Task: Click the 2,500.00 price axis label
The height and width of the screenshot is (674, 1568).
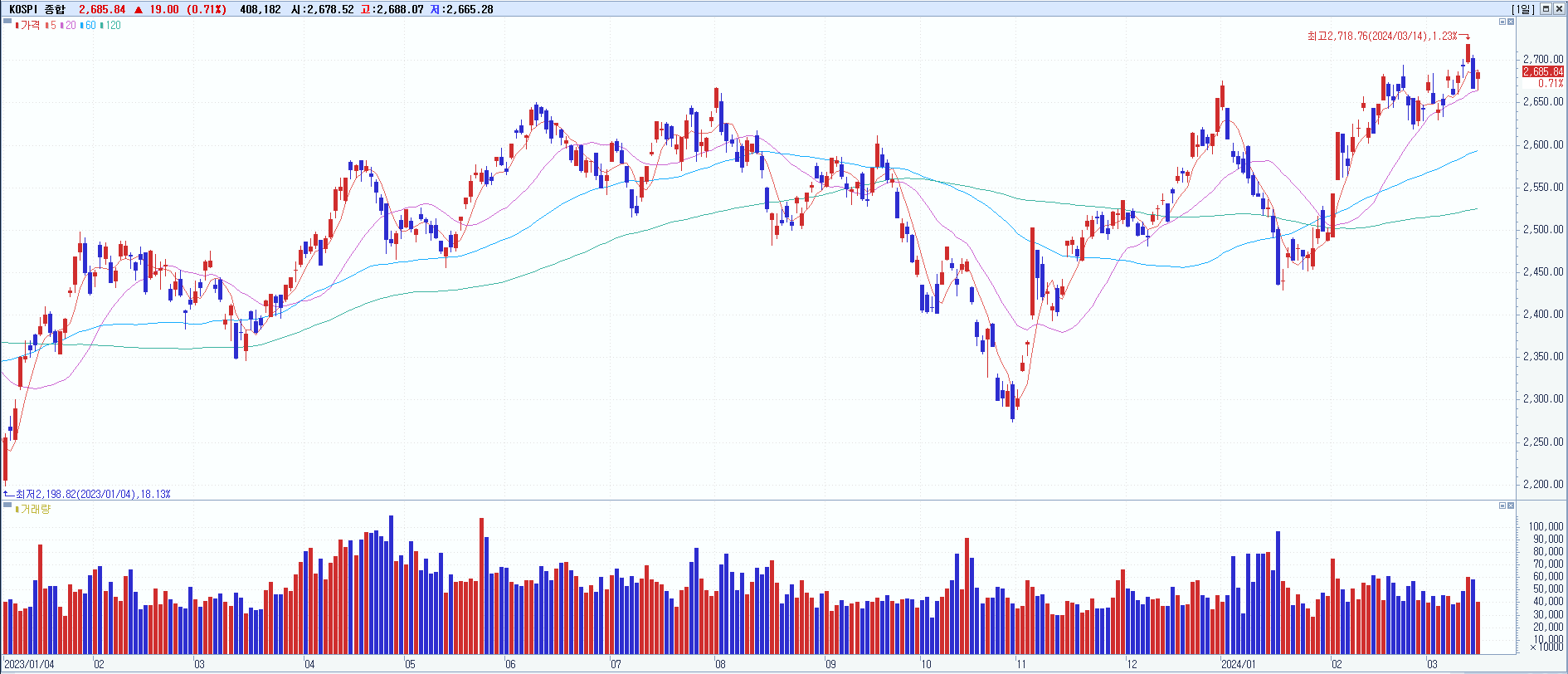Action: (1543, 229)
